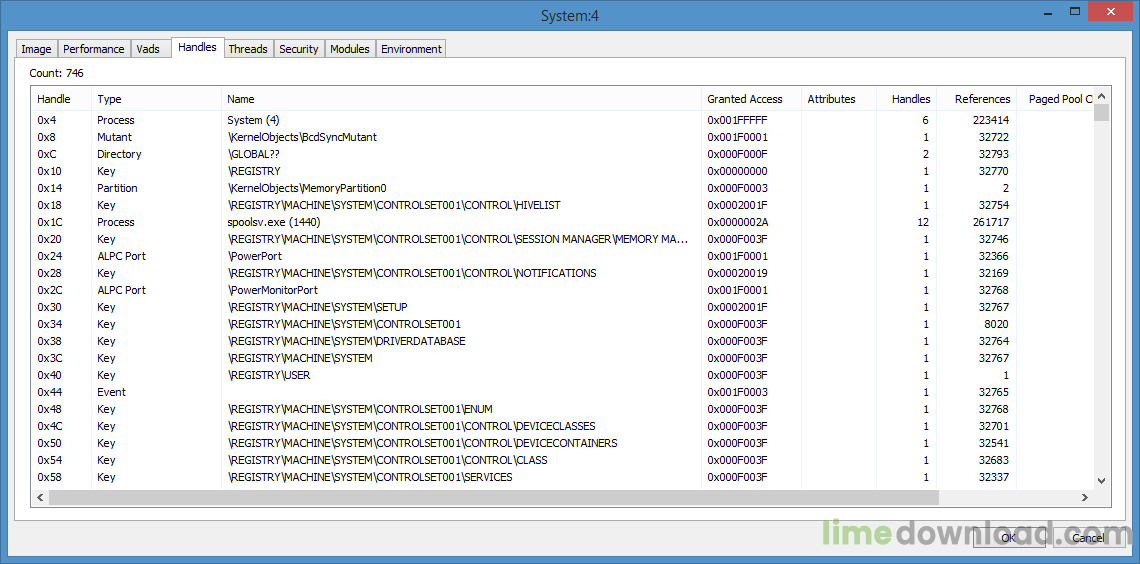Click the Cancel button

[x=1087, y=538]
